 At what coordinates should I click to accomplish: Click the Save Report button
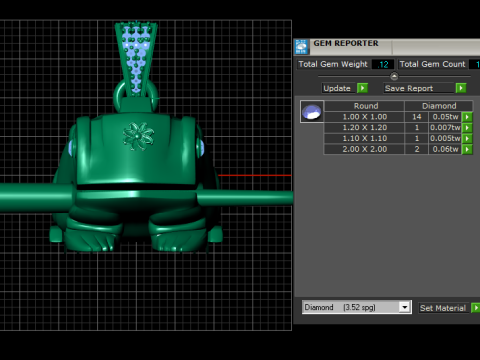(419, 88)
